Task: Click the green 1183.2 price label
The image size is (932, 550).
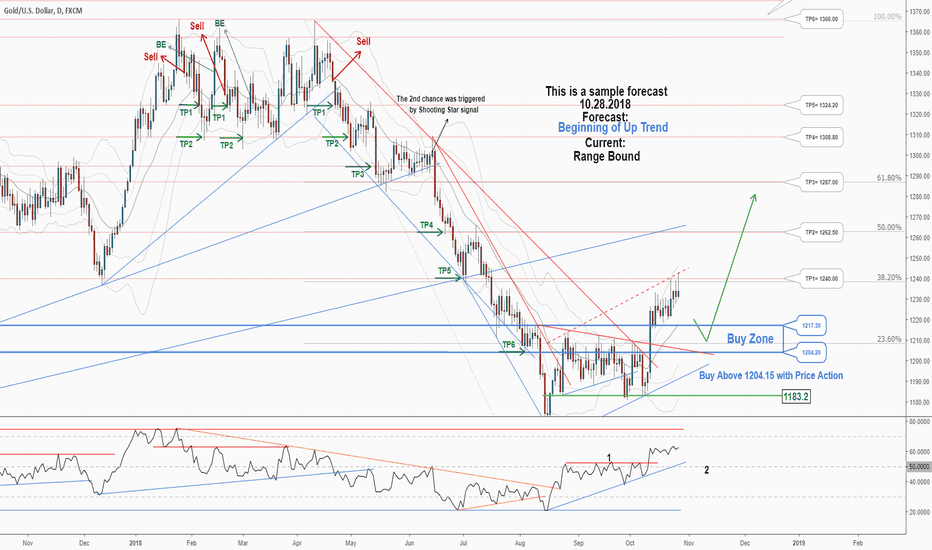Action: coord(796,396)
